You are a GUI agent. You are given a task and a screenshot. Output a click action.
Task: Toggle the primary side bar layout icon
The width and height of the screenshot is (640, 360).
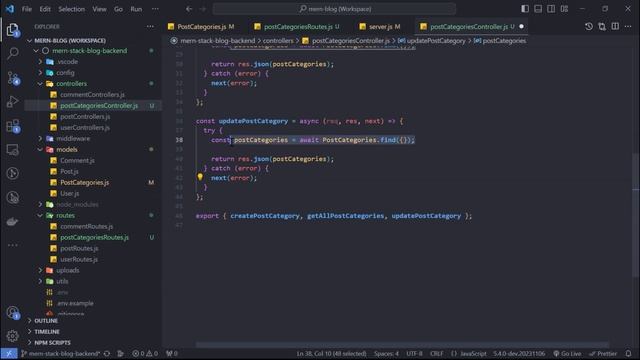point(525,9)
